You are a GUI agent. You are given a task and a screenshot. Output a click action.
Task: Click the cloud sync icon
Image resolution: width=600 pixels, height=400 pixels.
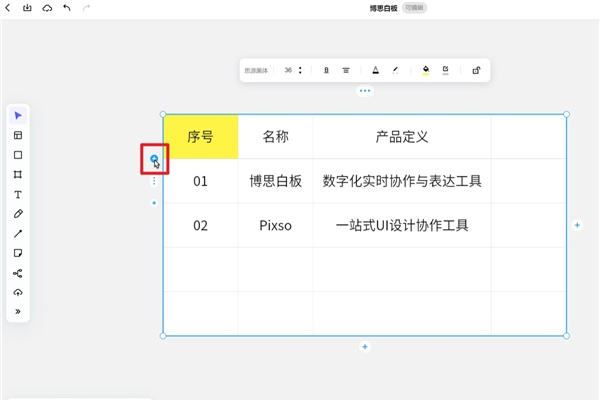point(47,8)
